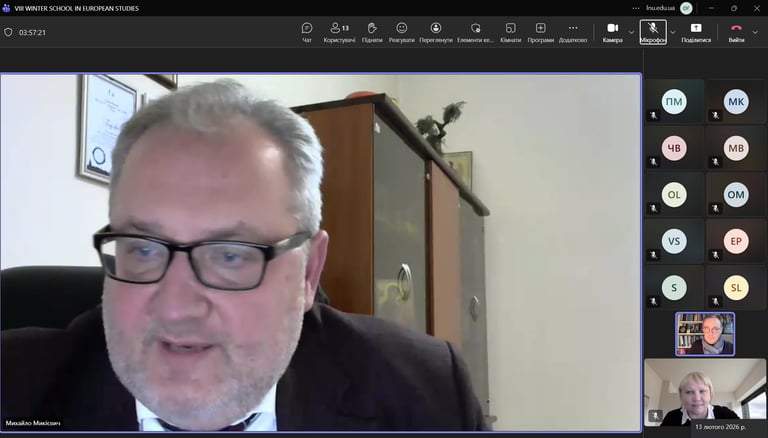
Task: Click muted mic icon on S tile
Action: 653,302
